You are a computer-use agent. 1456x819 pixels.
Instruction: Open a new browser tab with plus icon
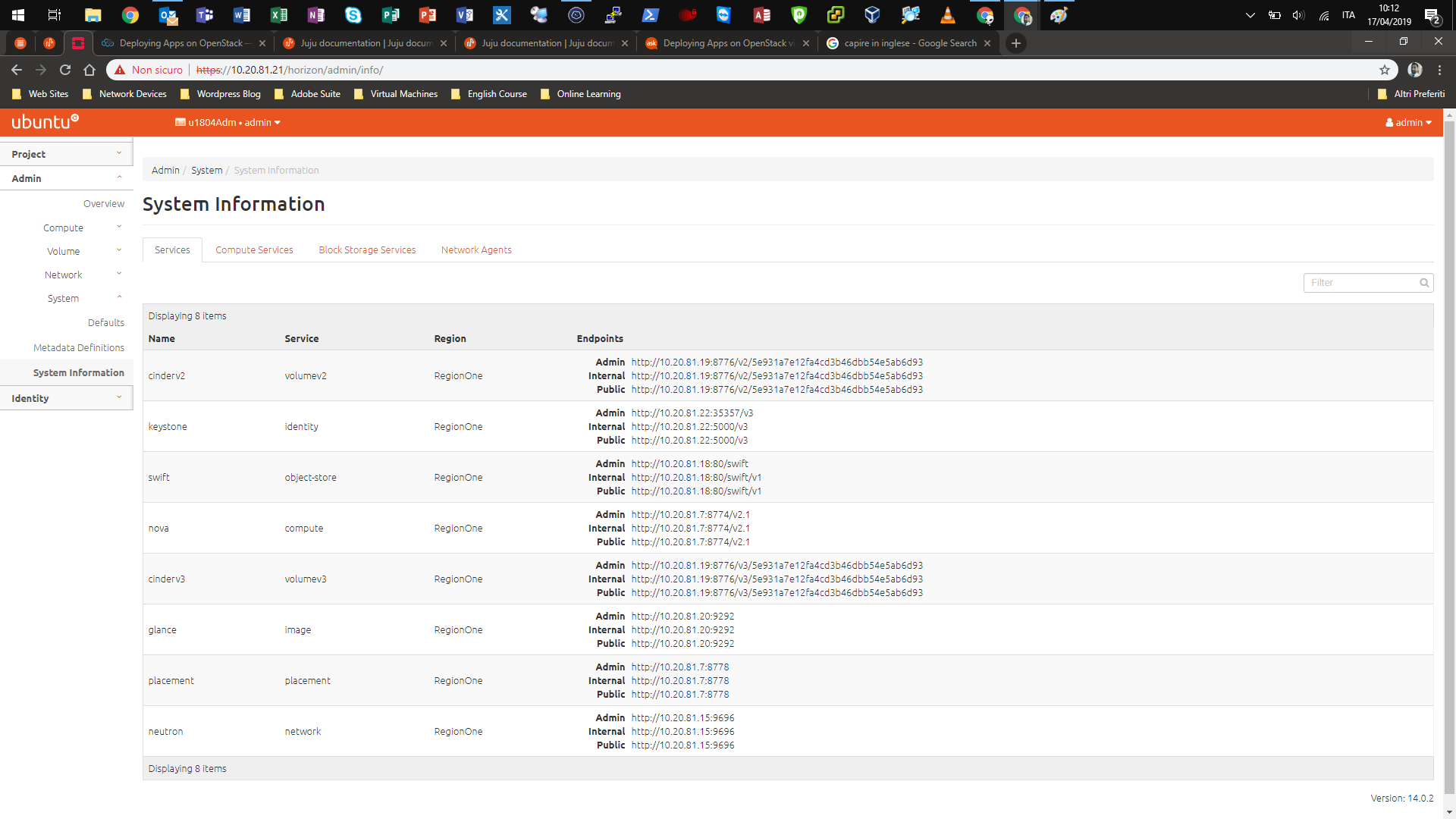tap(1016, 43)
